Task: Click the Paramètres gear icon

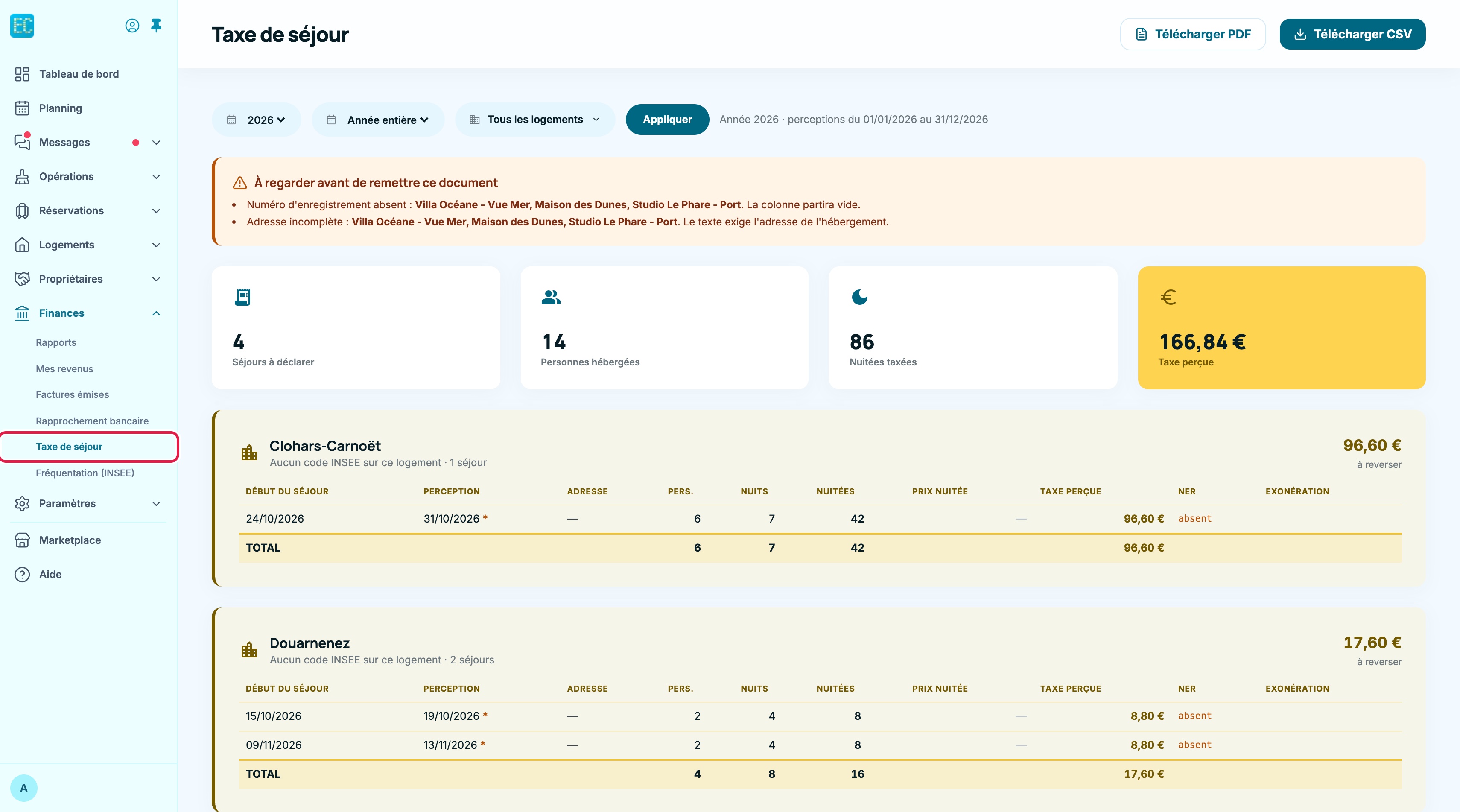Action: (x=22, y=504)
